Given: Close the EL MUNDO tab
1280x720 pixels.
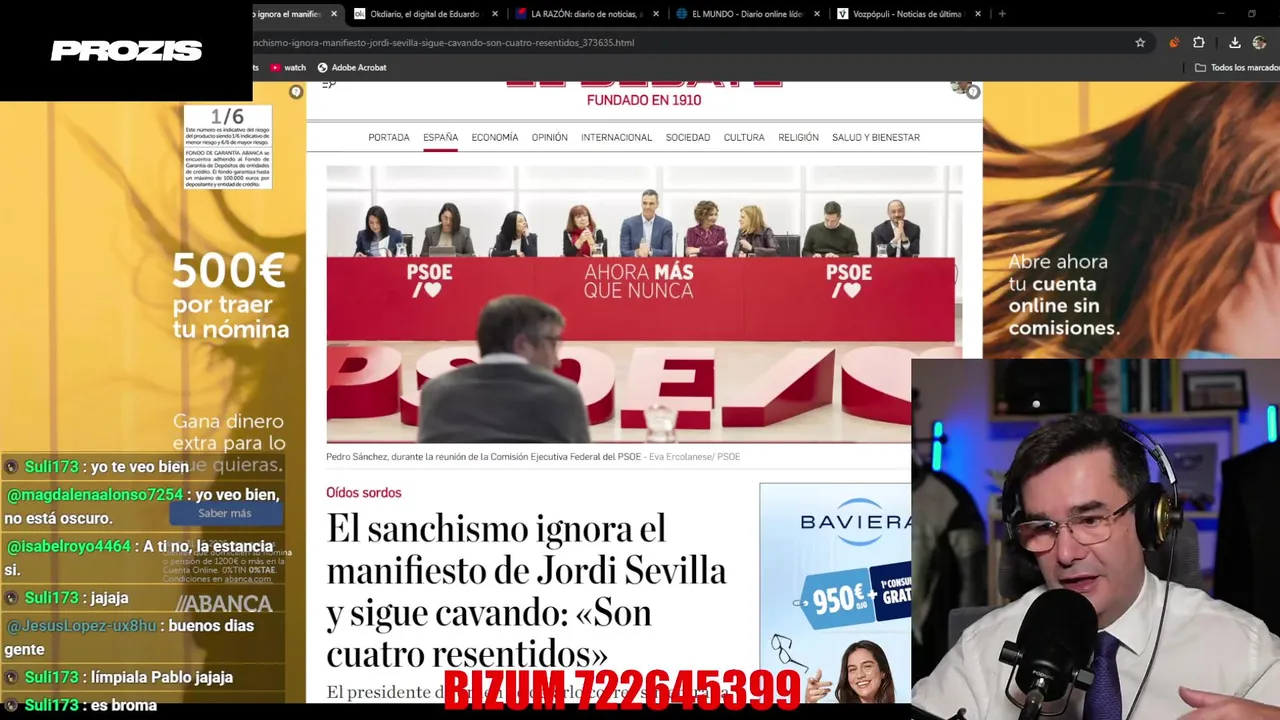Looking at the screenshot, I should (817, 14).
